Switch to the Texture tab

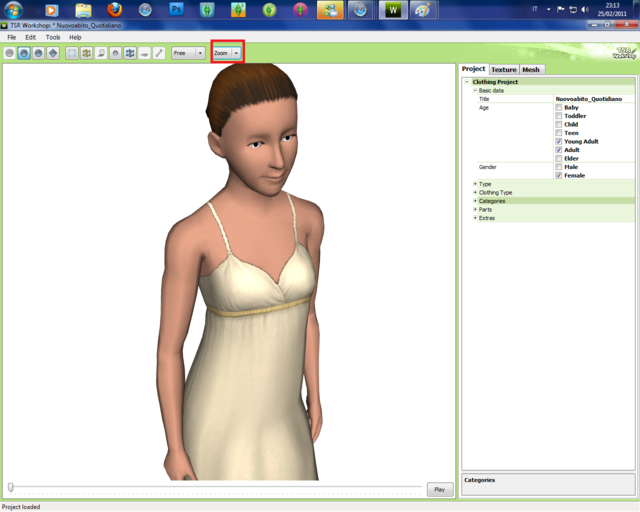pos(504,70)
